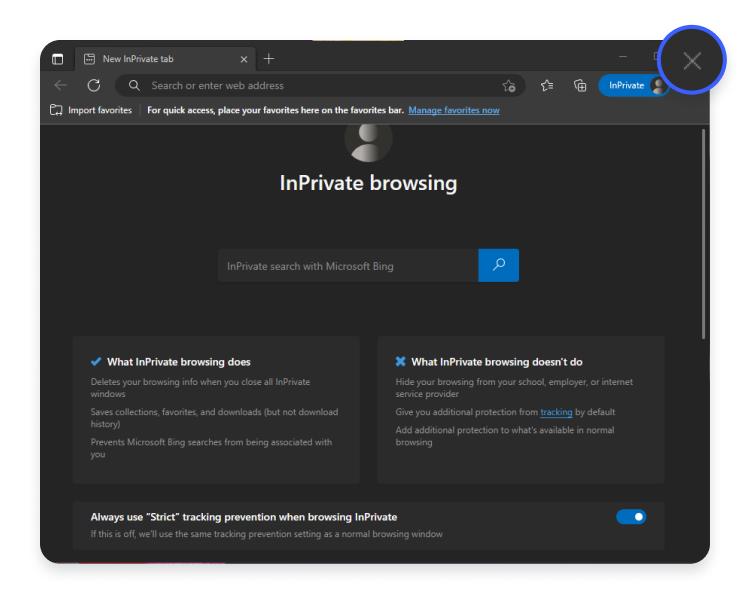
Task: Open the tab actions menu icon
Action: coord(57,59)
